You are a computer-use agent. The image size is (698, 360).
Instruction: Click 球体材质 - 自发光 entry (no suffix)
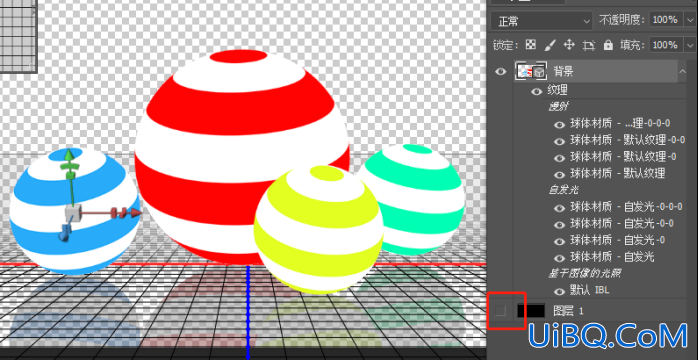(x=612, y=257)
